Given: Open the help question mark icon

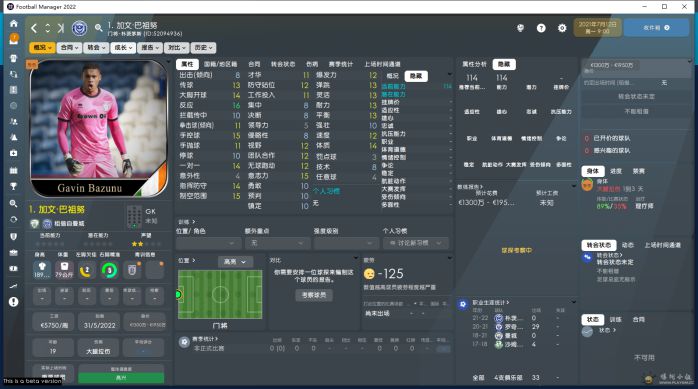Looking at the screenshot, I should tap(541, 28).
